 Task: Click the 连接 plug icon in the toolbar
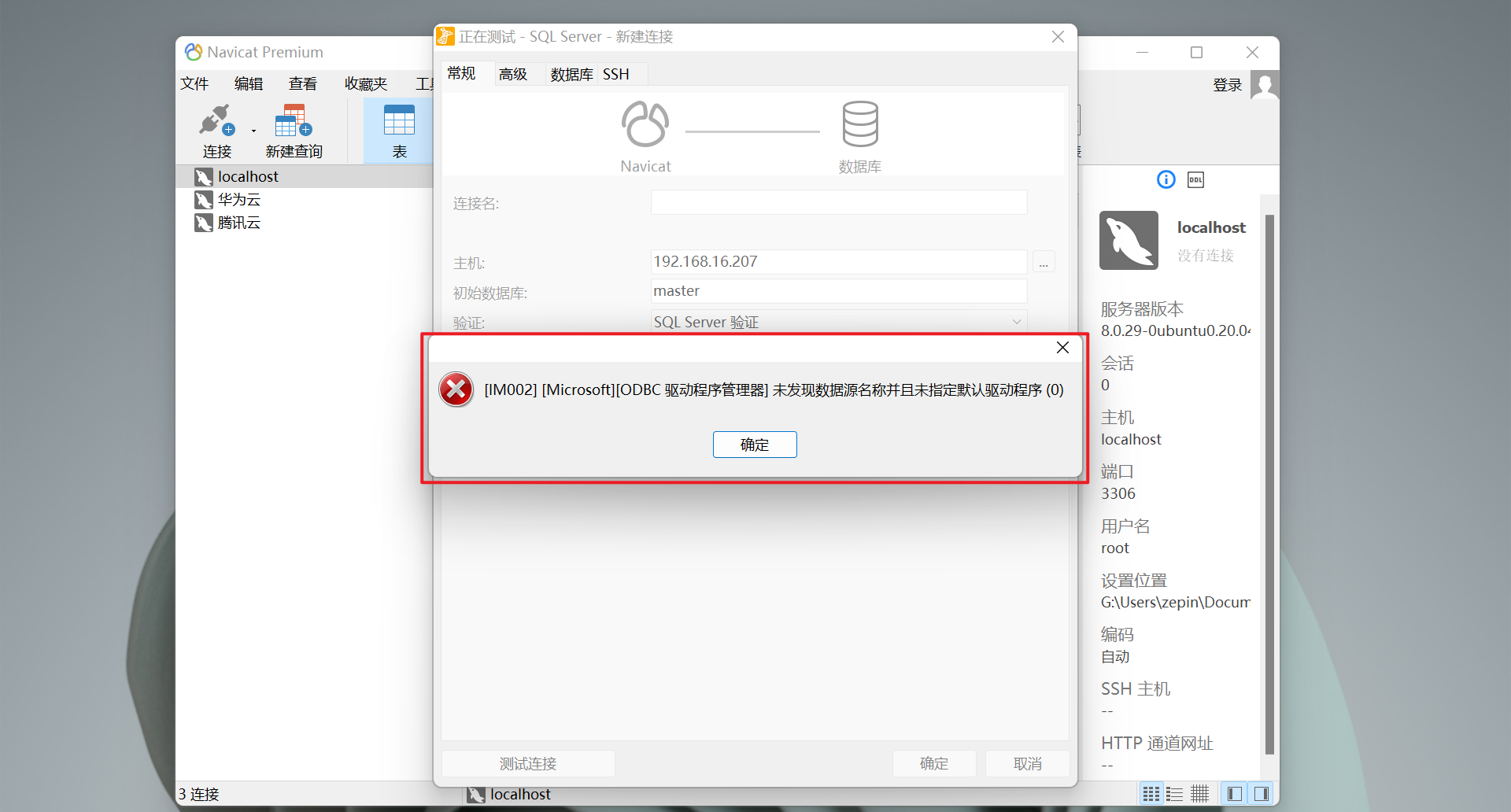[216, 120]
